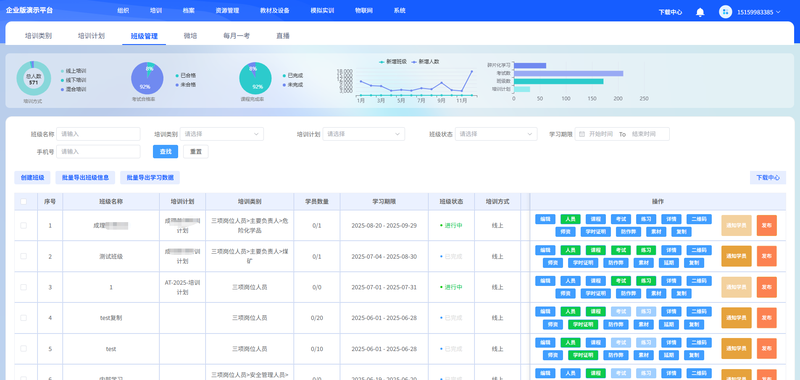
Task: Click 延期 in the 测试班级 row
Action: (x=668, y=263)
